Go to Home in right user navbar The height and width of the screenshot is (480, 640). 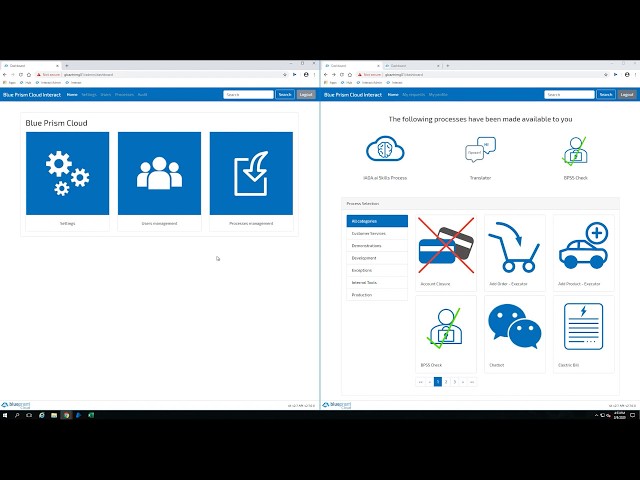pyautogui.click(x=393, y=95)
